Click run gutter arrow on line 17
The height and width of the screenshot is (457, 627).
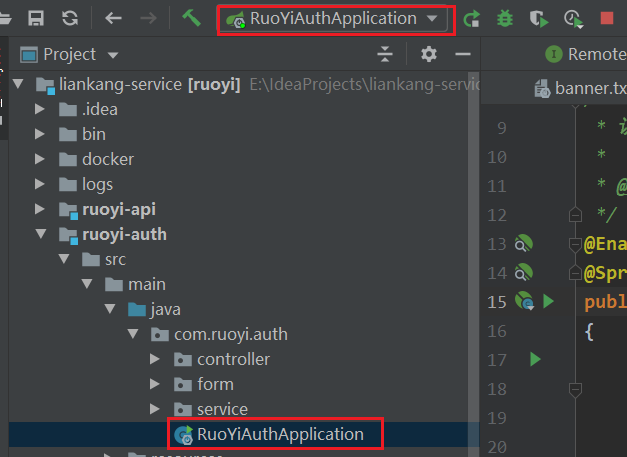point(535,359)
